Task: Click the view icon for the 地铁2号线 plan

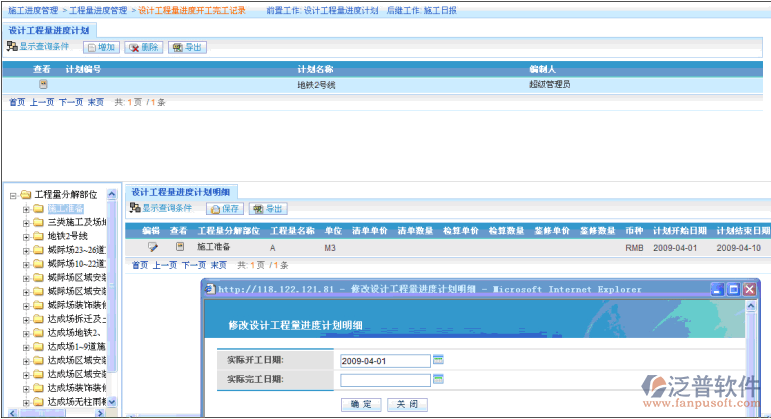Action: click(x=43, y=85)
